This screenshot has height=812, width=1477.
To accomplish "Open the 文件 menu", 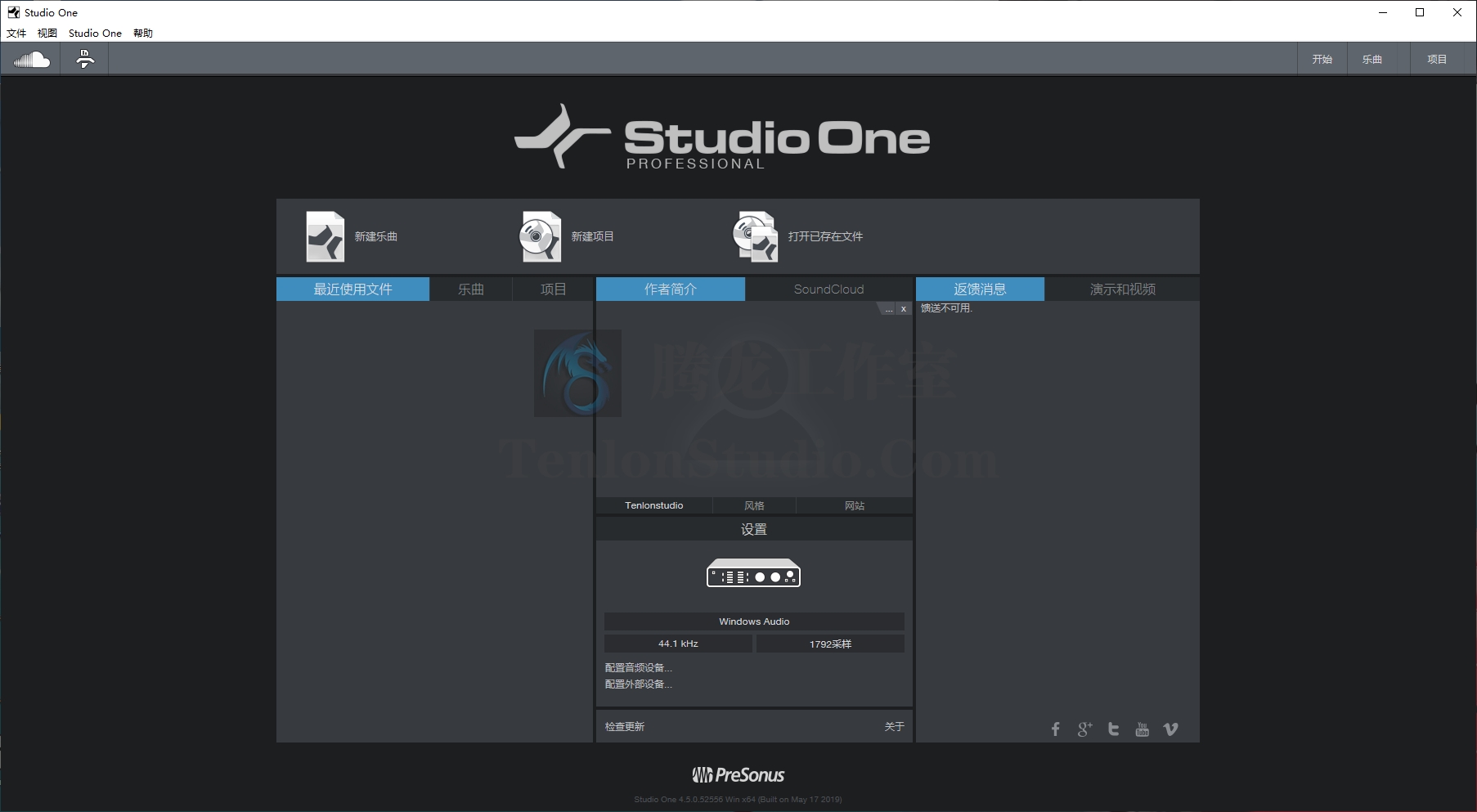I will click(x=16, y=34).
